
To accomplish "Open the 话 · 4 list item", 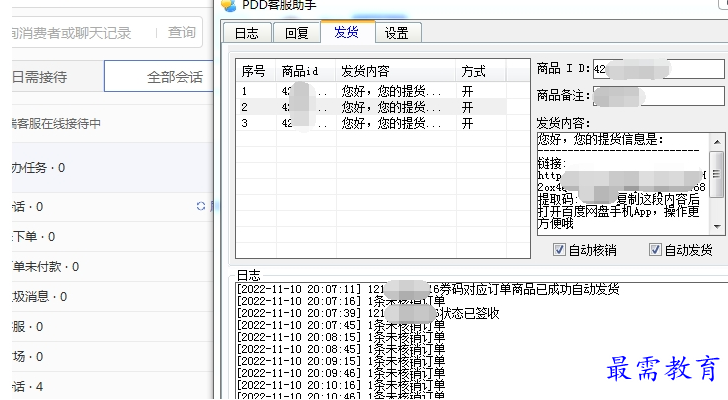I will 112,386.
